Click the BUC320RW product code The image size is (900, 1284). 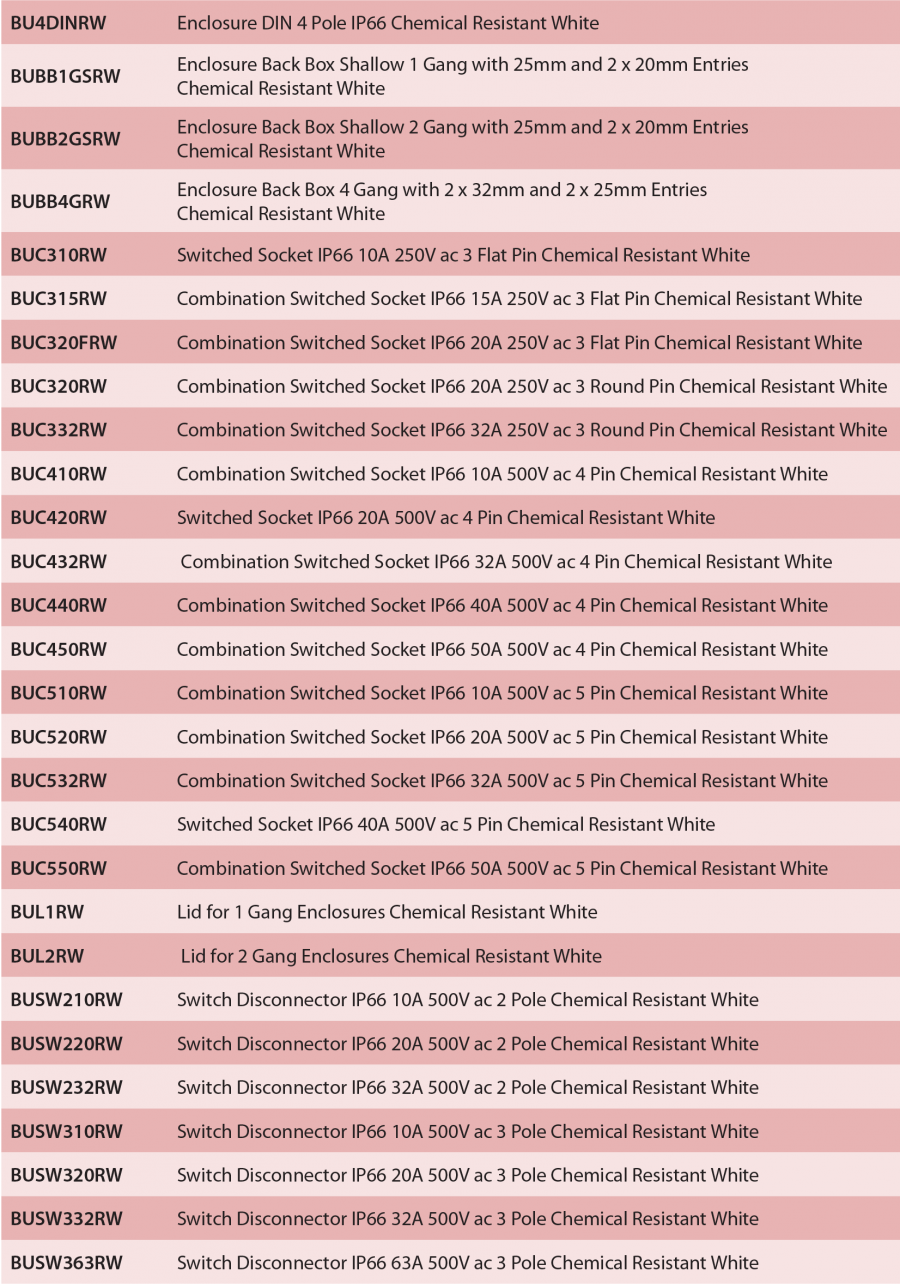tap(58, 386)
